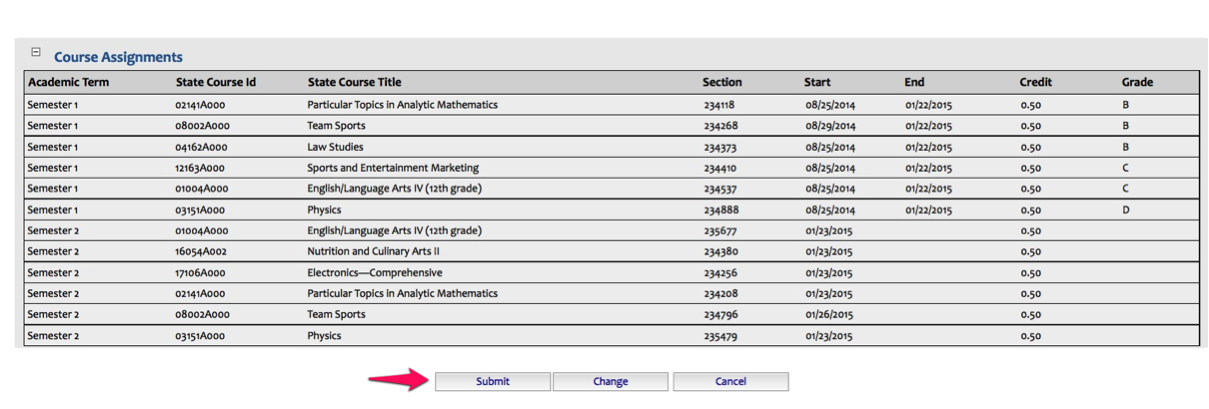Viewport: 1209px width, 409px height.
Task: Click the State Course Id column header
Action: point(216,82)
